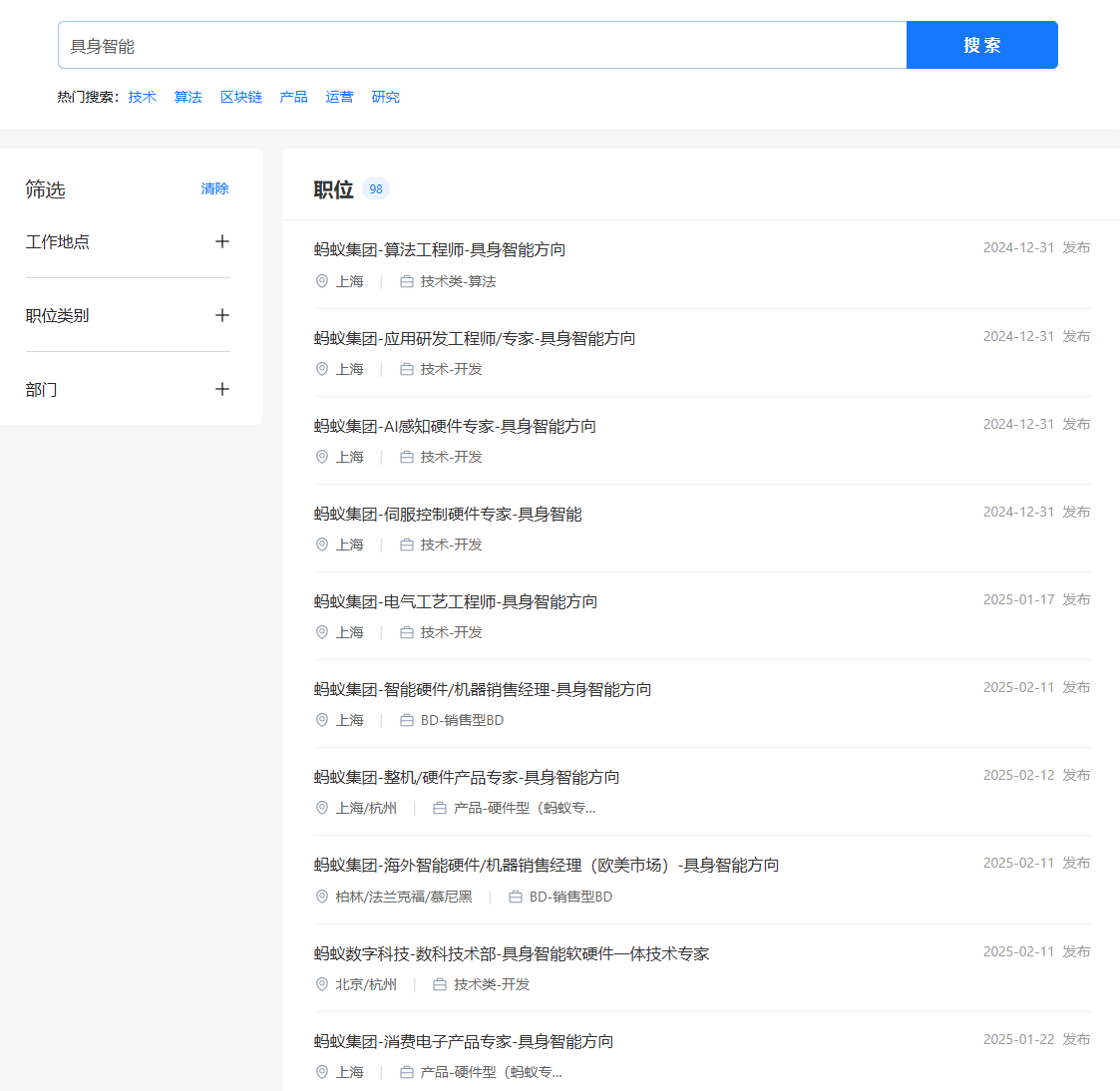Select hot search tag 区块链
The width and height of the screenshot is (1120, 1091).
[x=240, y=97]
